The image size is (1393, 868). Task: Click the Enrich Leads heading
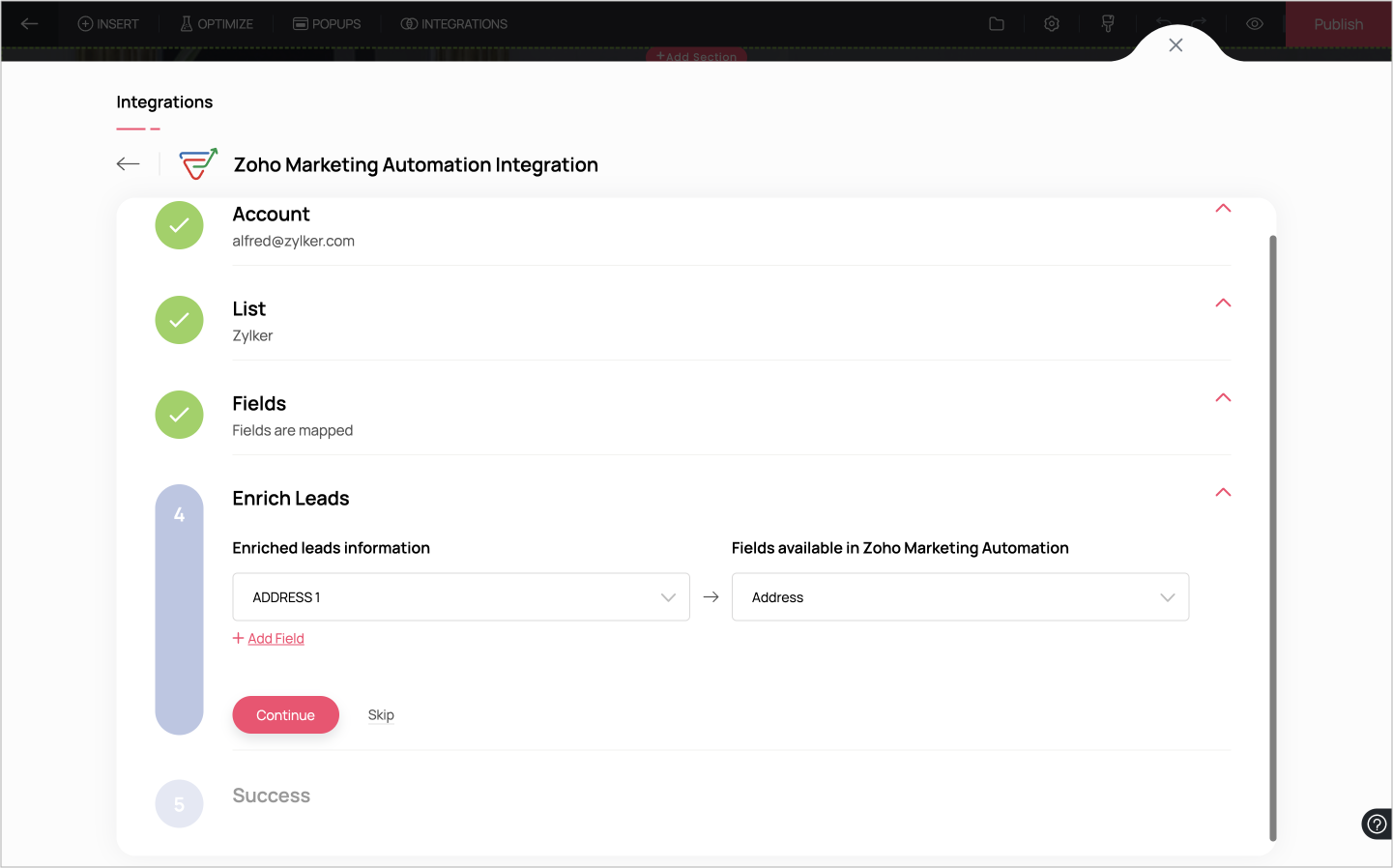tap(291, 499)
